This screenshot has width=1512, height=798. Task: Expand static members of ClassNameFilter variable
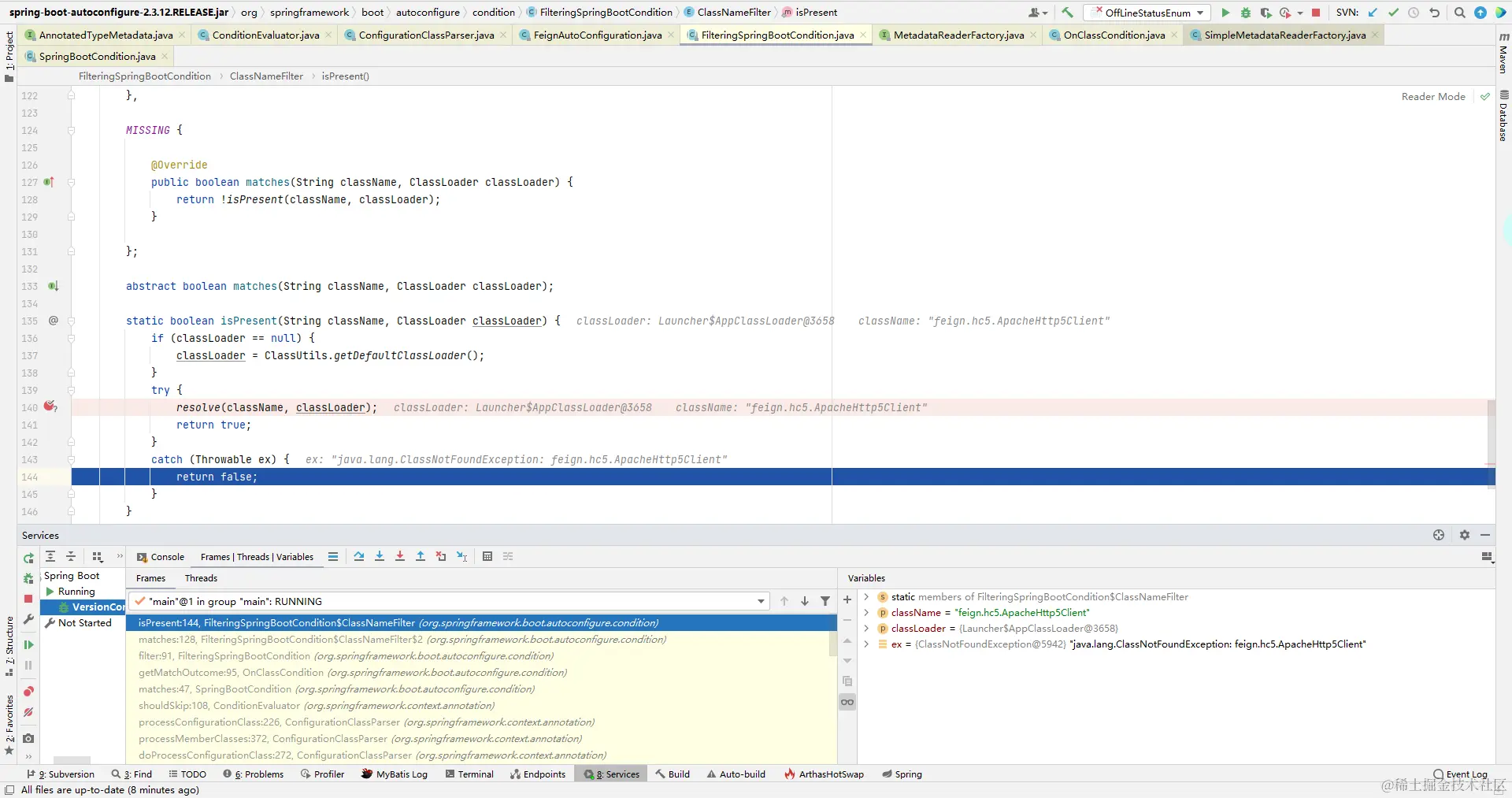866,597
